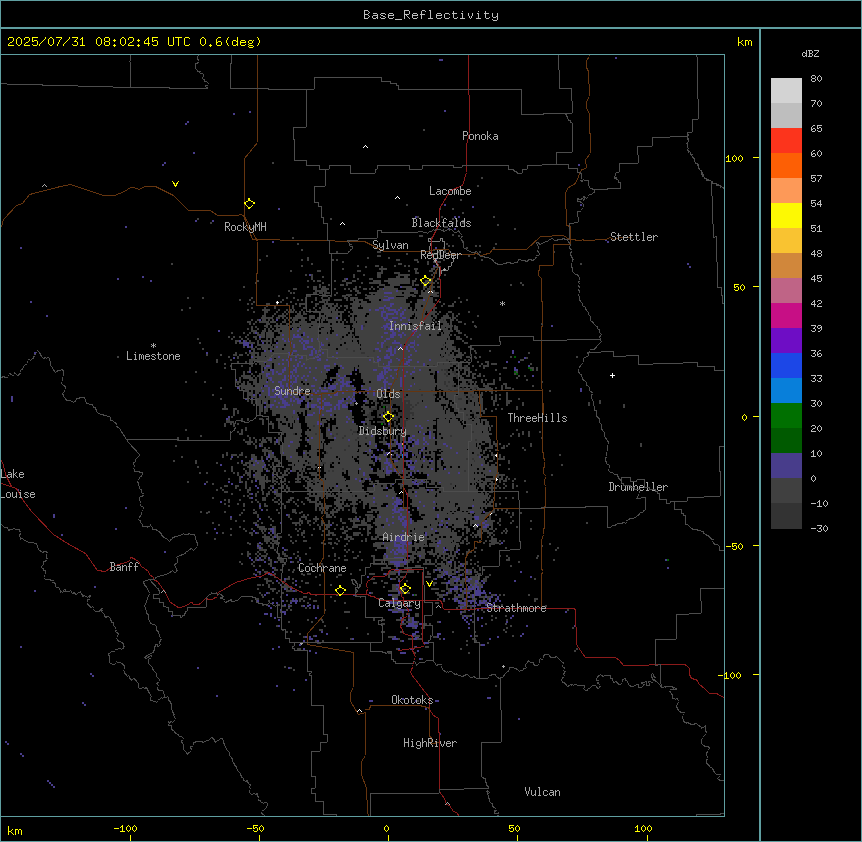Click the Limestone label
This screenshot has width=862, height=842.
[x=153, y=356]
